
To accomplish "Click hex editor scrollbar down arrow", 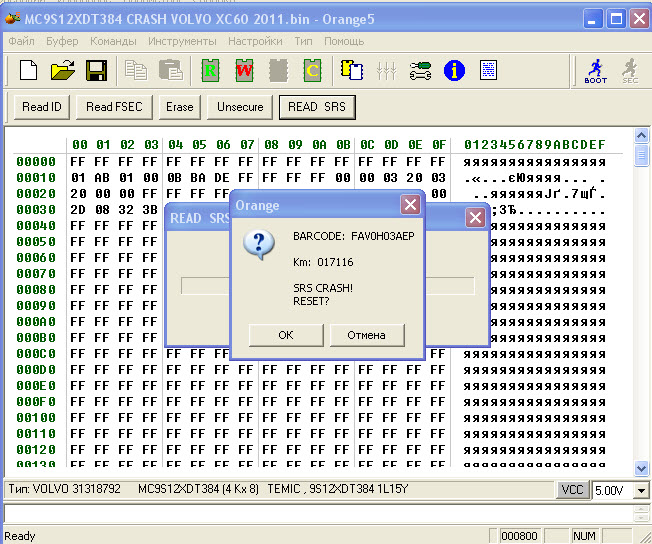I will (x=641, y=468).
